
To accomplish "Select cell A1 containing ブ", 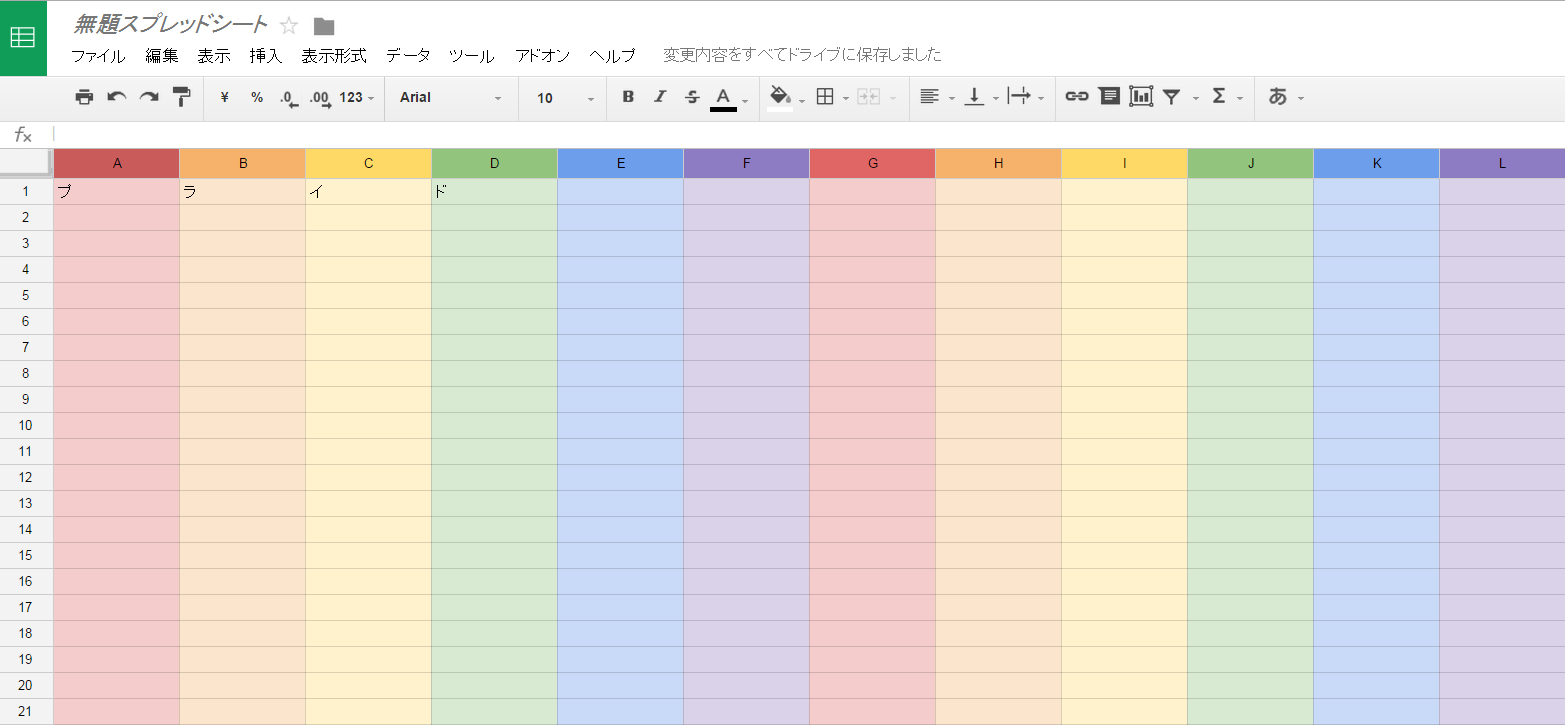I will [x=117, y=192].
